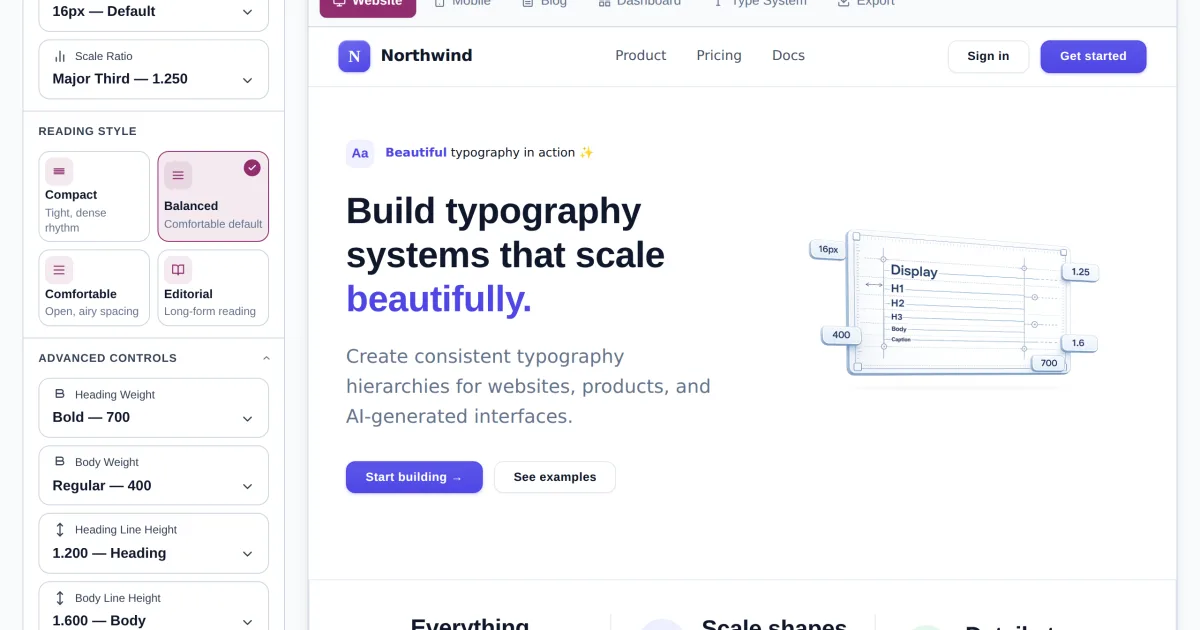The height and width of the screenshot is (630, 1200).
Task: Click the Northwind brand name text
Action: pos(427,56)
